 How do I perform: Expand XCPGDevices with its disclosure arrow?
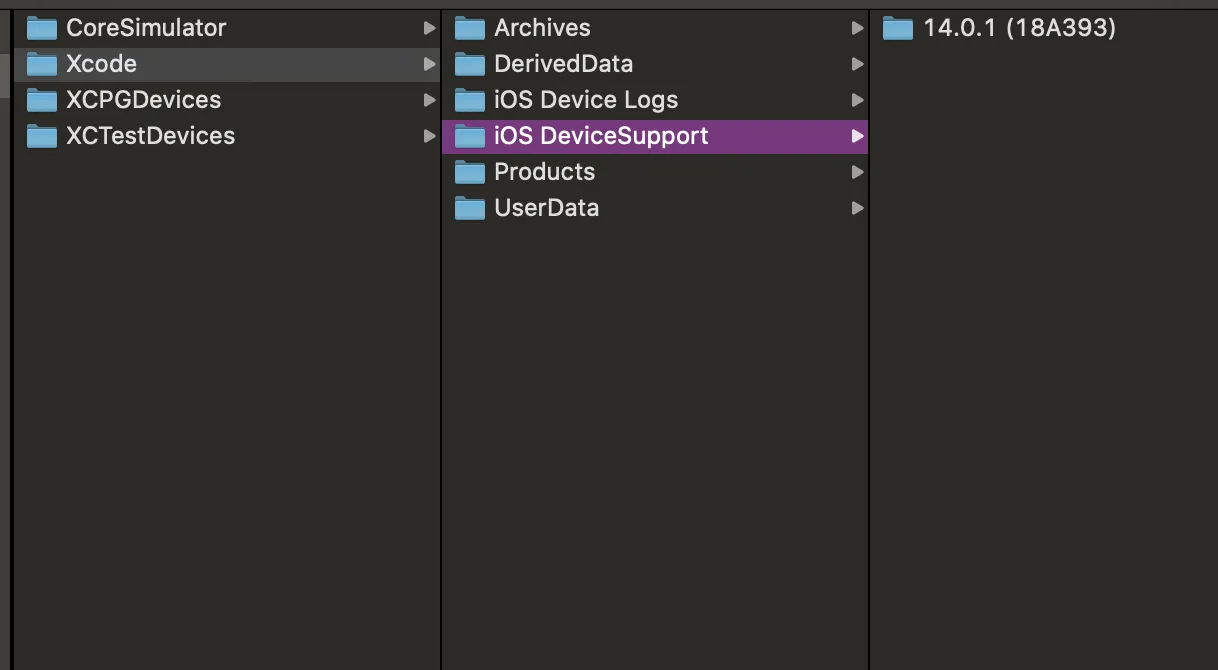click(x=429, y=100)
